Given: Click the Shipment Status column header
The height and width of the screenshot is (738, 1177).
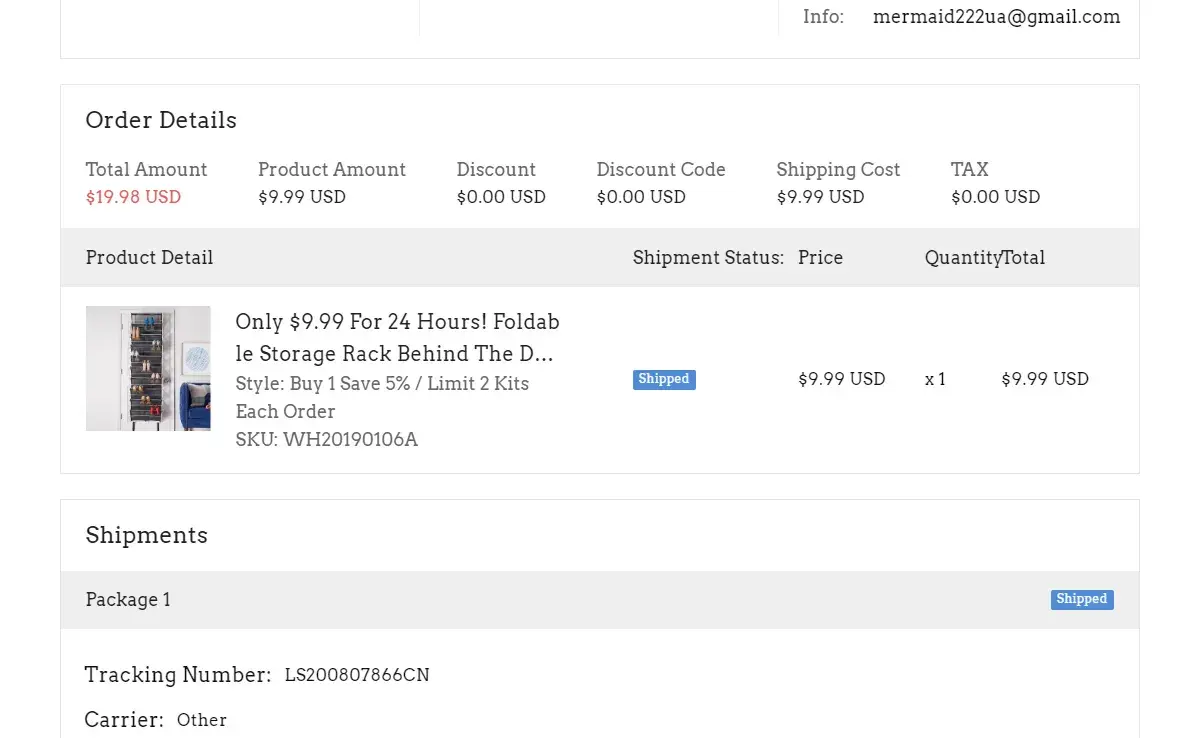Looking at the screenshot, I should pyautogui.click(x=708, y=258).
